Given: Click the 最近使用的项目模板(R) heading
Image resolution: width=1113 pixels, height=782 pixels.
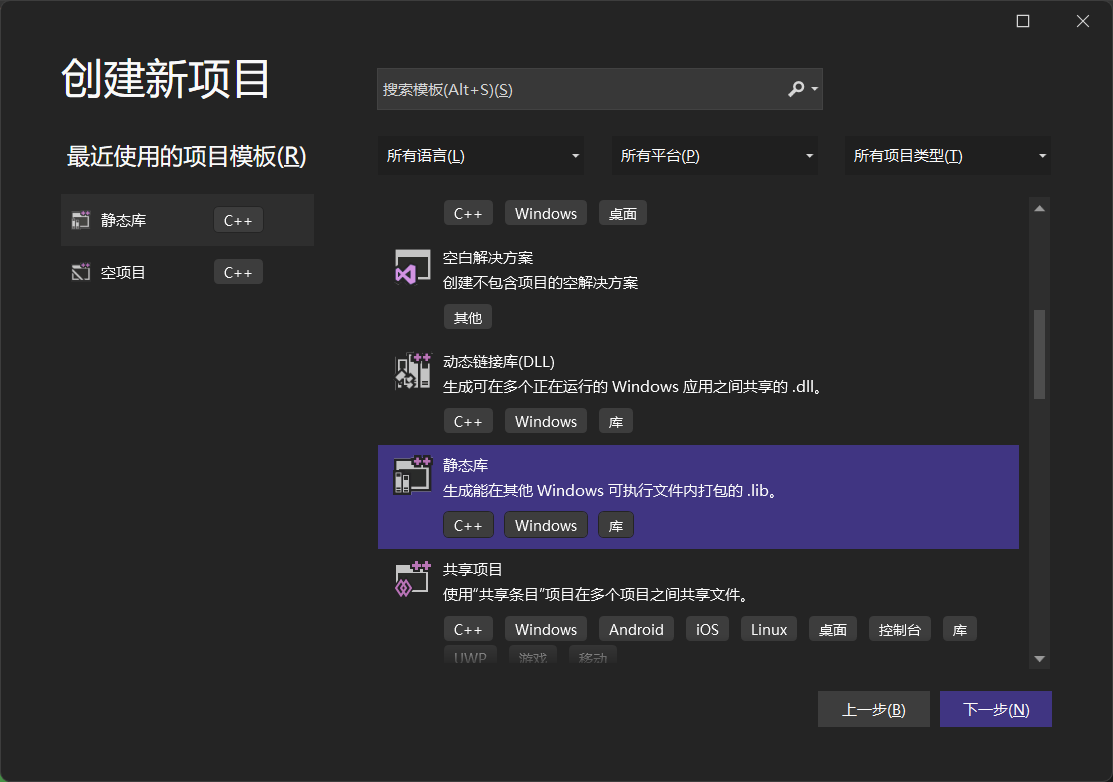Looking at the screenshot, I should click(186, 156).
